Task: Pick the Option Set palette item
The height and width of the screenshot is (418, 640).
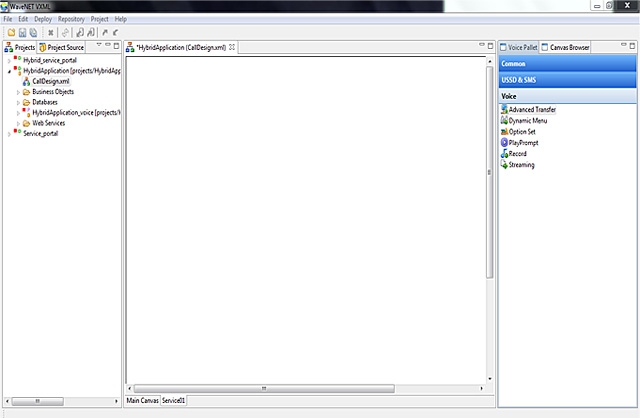Action: click(522, 131)
